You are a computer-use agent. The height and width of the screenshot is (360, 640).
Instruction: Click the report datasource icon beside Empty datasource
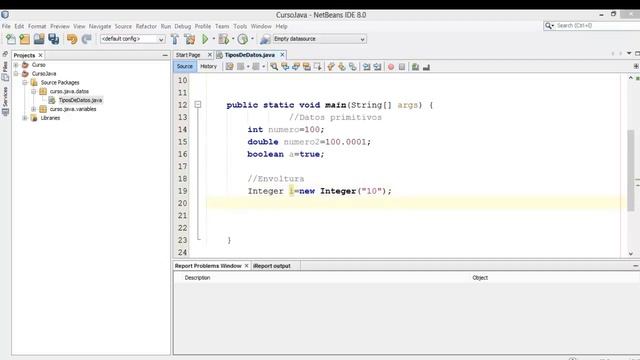265,39
